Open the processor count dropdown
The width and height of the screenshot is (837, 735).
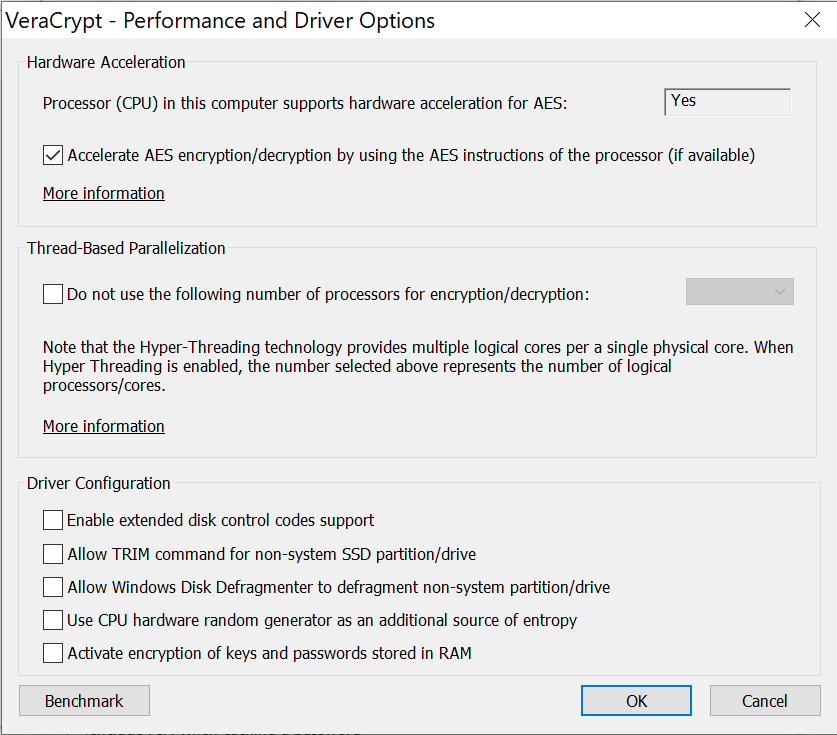(x=739, y=292)
